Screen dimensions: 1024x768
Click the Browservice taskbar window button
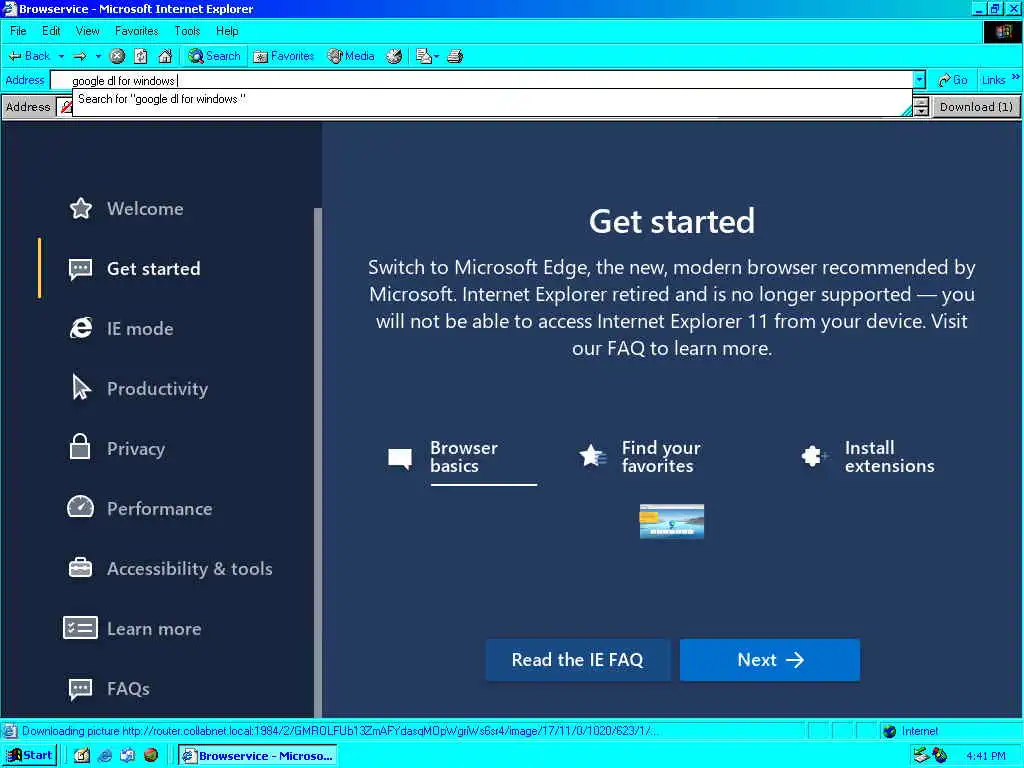pyautogui.click(x=258, y=756)
